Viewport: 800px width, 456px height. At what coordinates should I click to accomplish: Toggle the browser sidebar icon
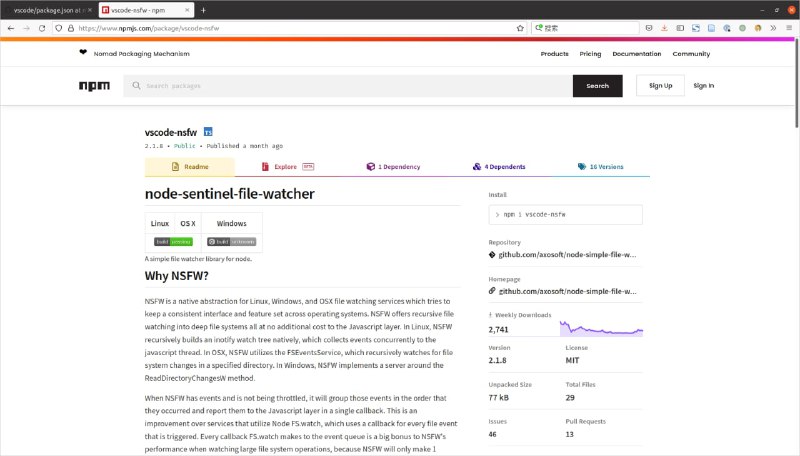[680, 28]
